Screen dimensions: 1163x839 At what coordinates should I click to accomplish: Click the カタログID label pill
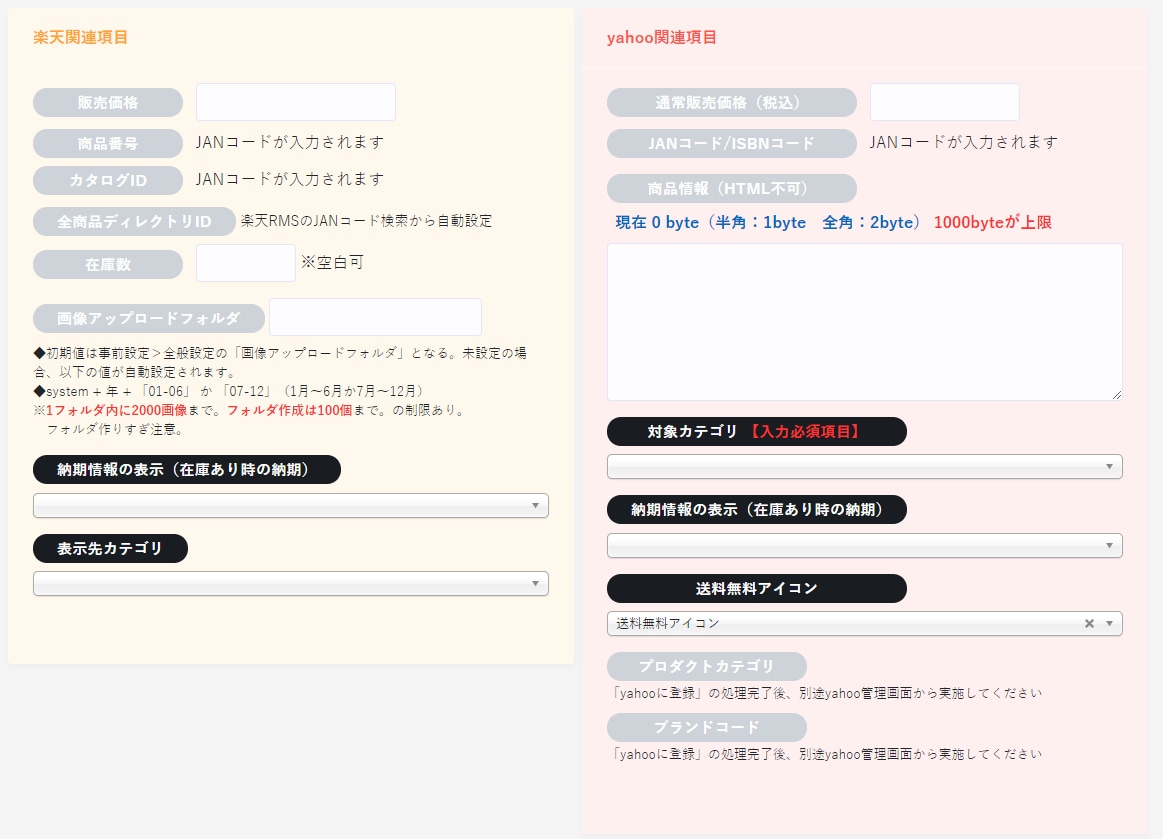pos(108,180)
